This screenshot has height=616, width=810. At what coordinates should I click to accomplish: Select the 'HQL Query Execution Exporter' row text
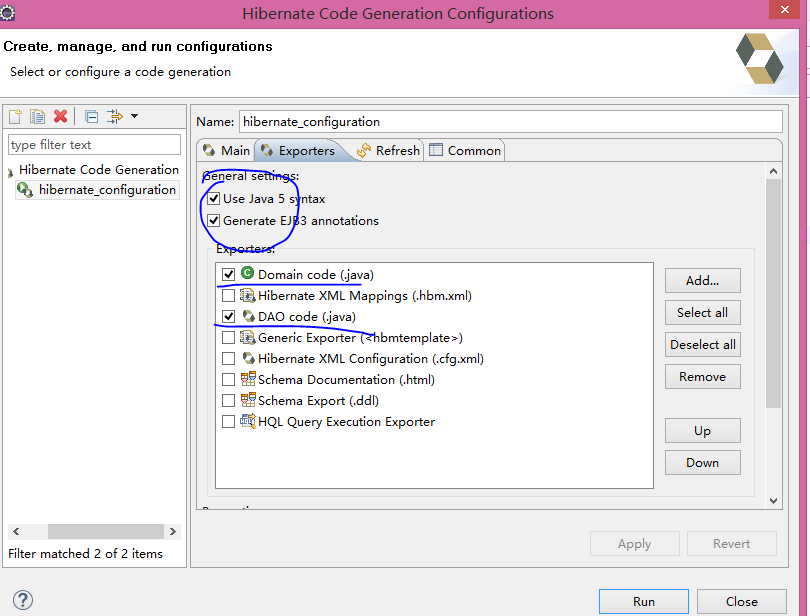346,422
